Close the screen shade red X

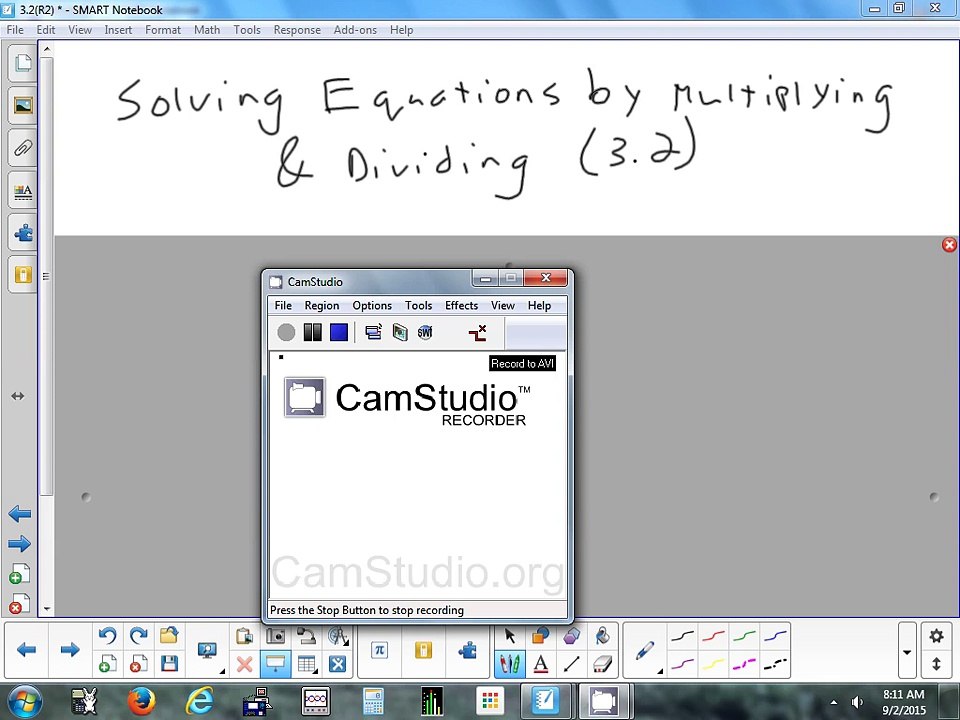(949, 245)
